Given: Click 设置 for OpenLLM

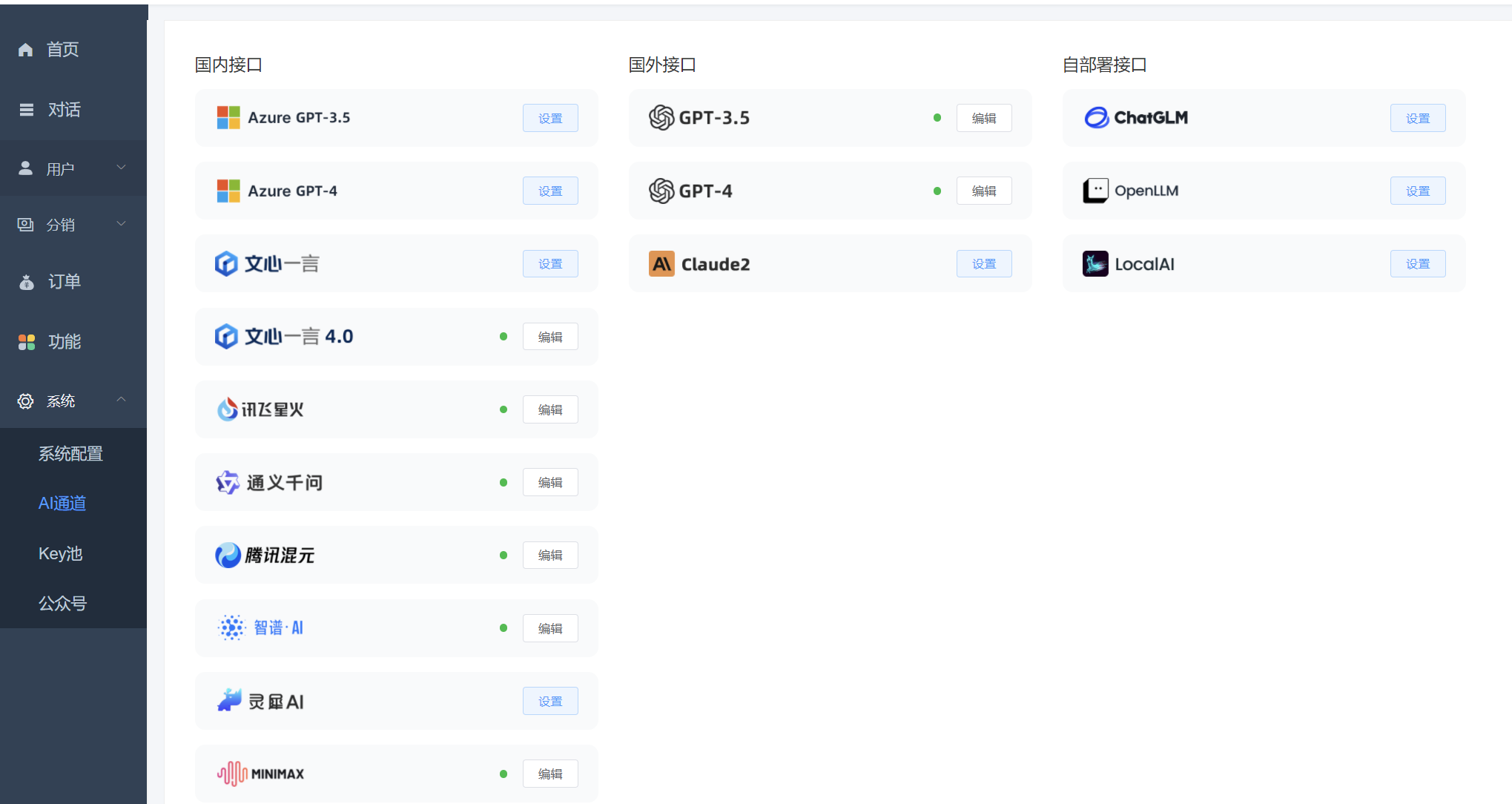Looking at the screenshot, I should 1418,191.
